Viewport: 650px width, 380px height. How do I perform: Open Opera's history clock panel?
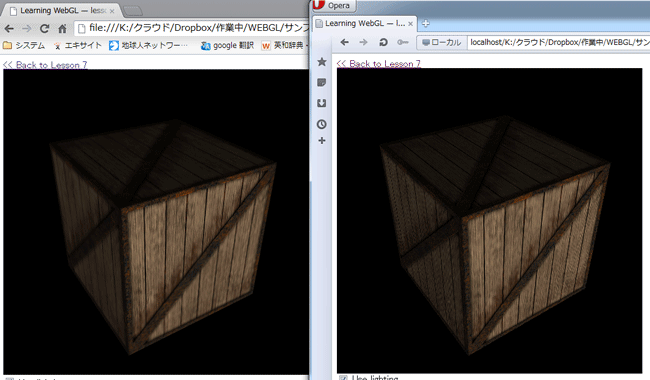[x=322, y=124]
